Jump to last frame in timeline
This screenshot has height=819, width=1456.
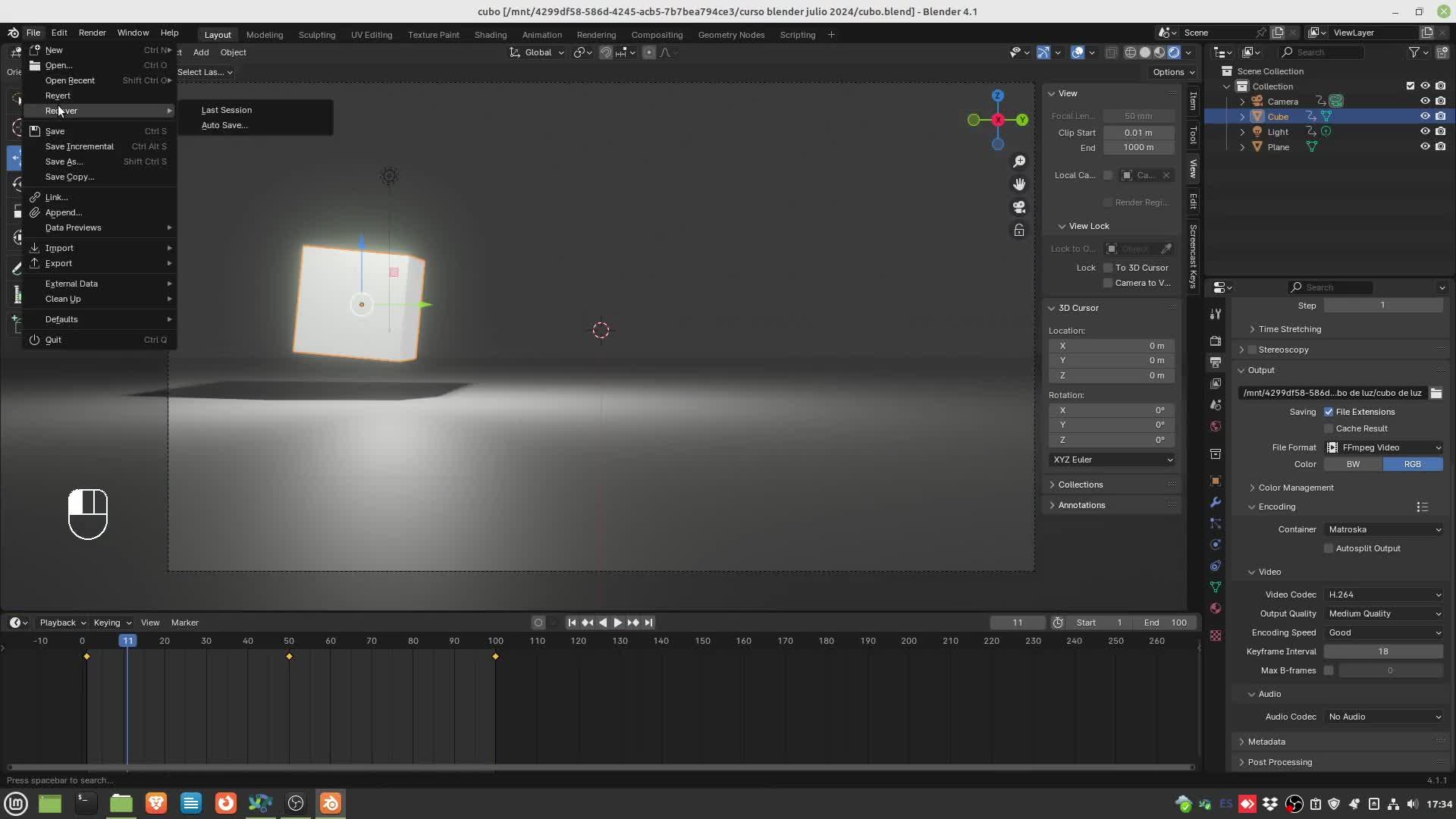click(648, 623)
